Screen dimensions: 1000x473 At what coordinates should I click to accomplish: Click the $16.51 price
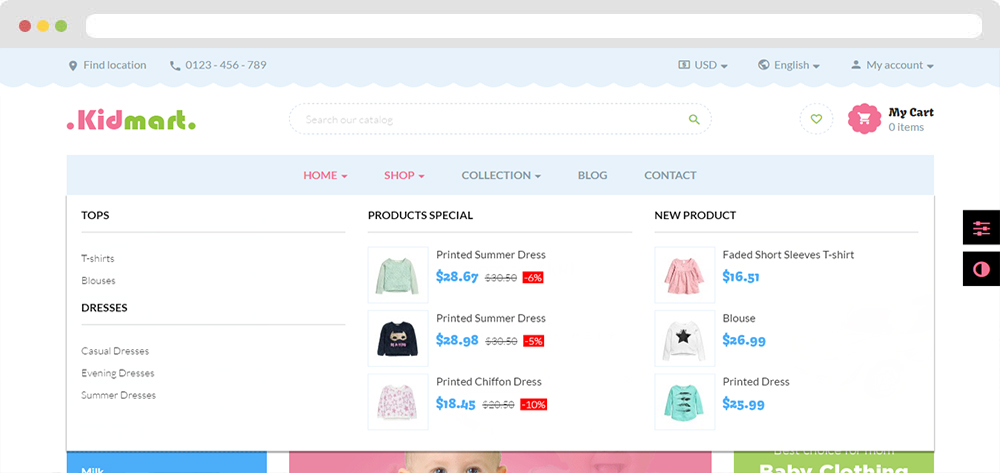click(x=740, y=277)
